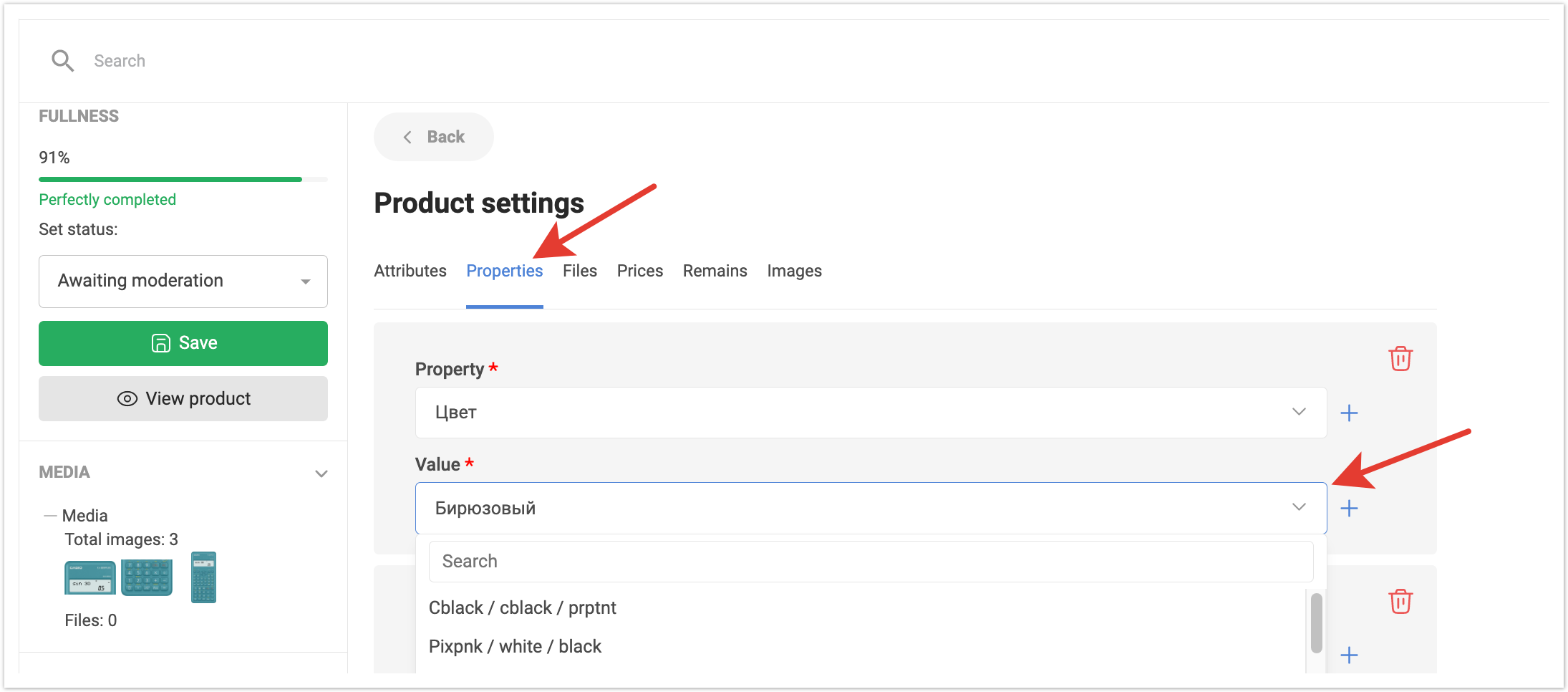Image resolution: width=1568 pixels, height=692 pixels.
Task: Click the magnifier search icon
Action: pyautogui.click(x=62, y=61)
